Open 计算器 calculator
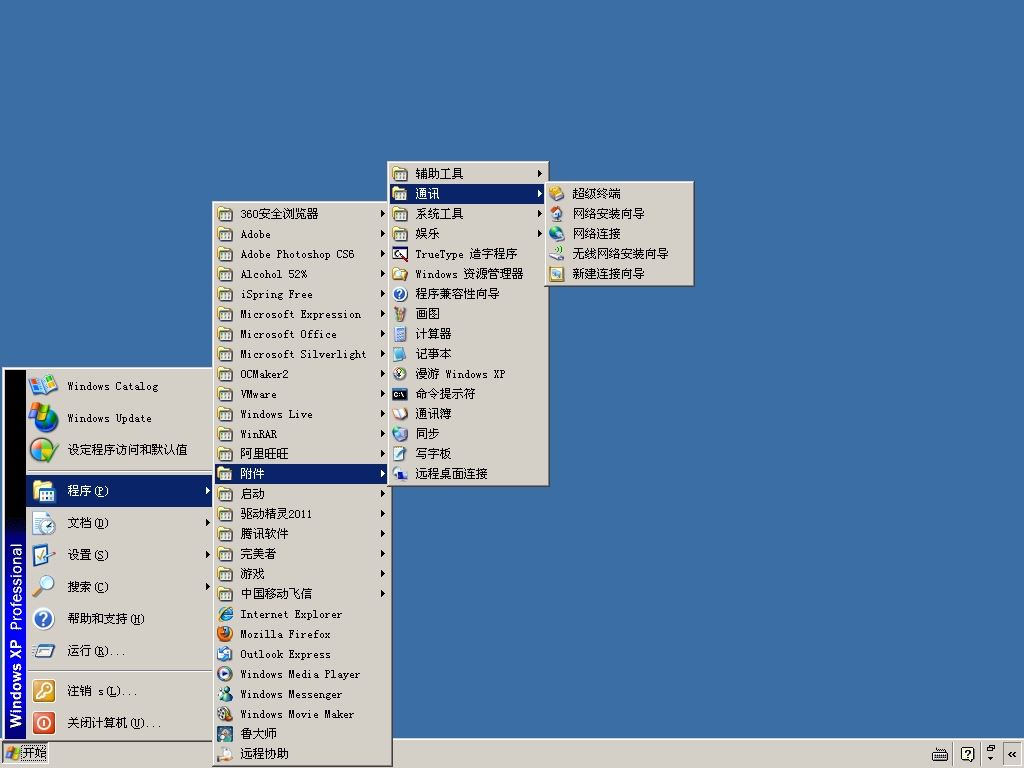The height and width of the screenshot is (768, 1024). tap(468, 334)
